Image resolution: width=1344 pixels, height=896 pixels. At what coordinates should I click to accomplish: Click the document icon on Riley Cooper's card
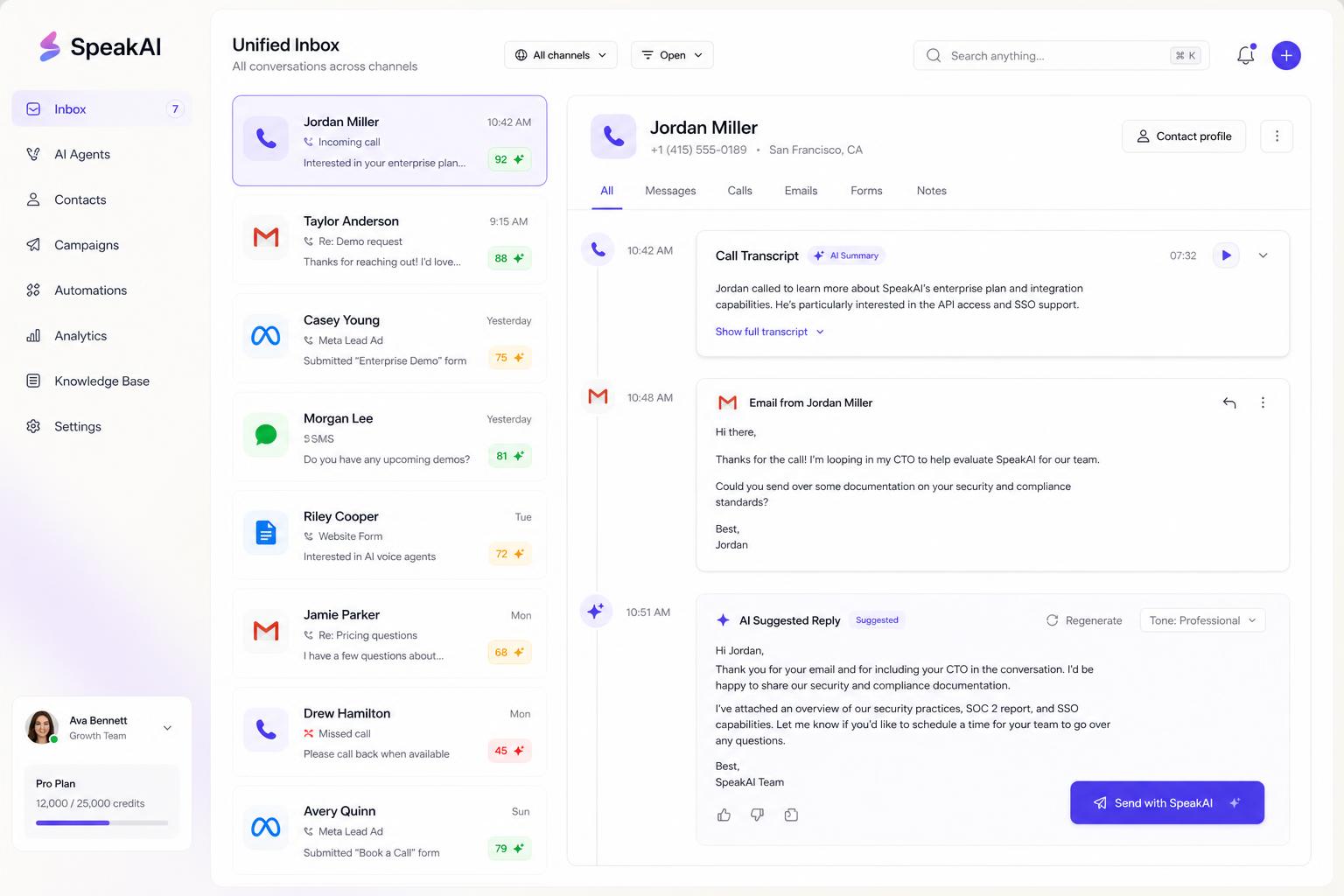tap(266, 532)
